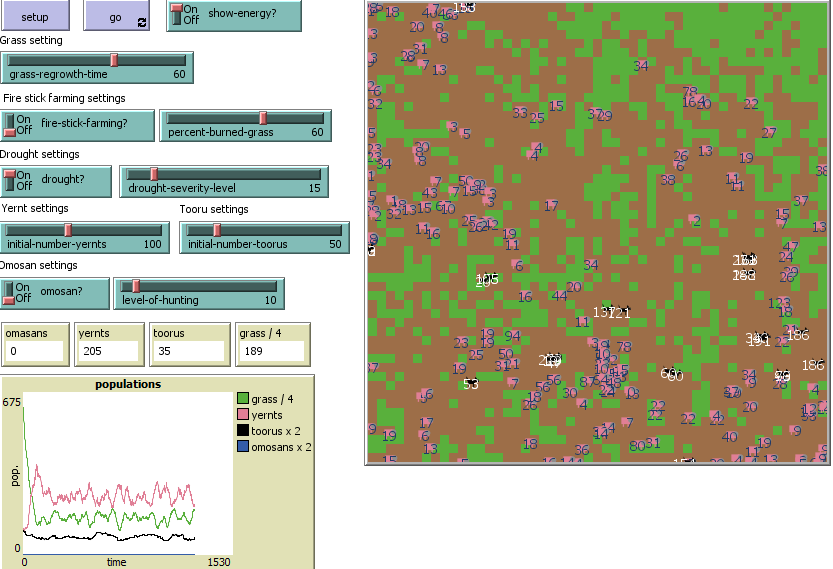Click the yernt labeled 94

pos(513,336)
